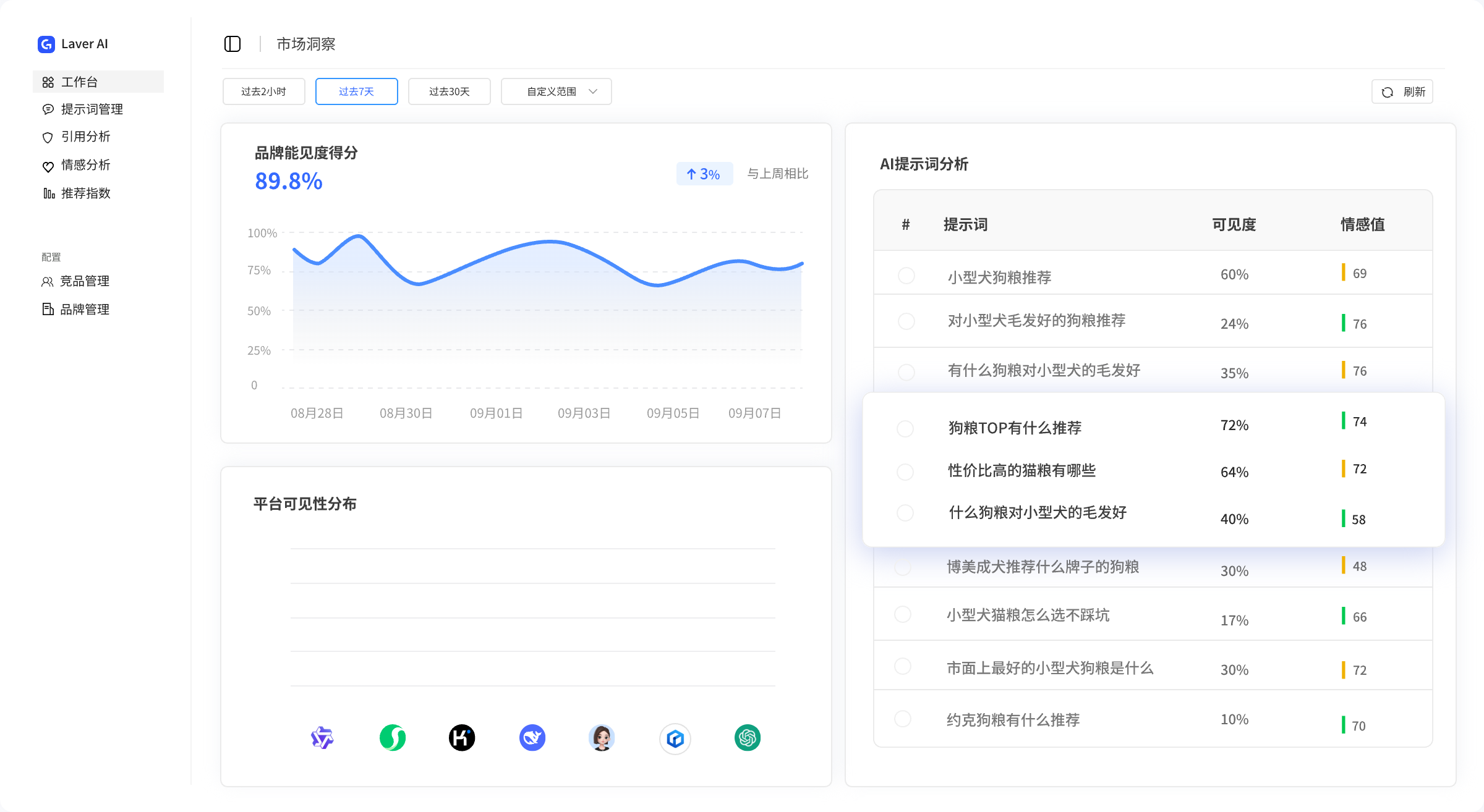This screenshot has width=1484, height=812.
Task: Select radio for 狗粮TOP有什么推荐 row
Action: click(905, 429)
